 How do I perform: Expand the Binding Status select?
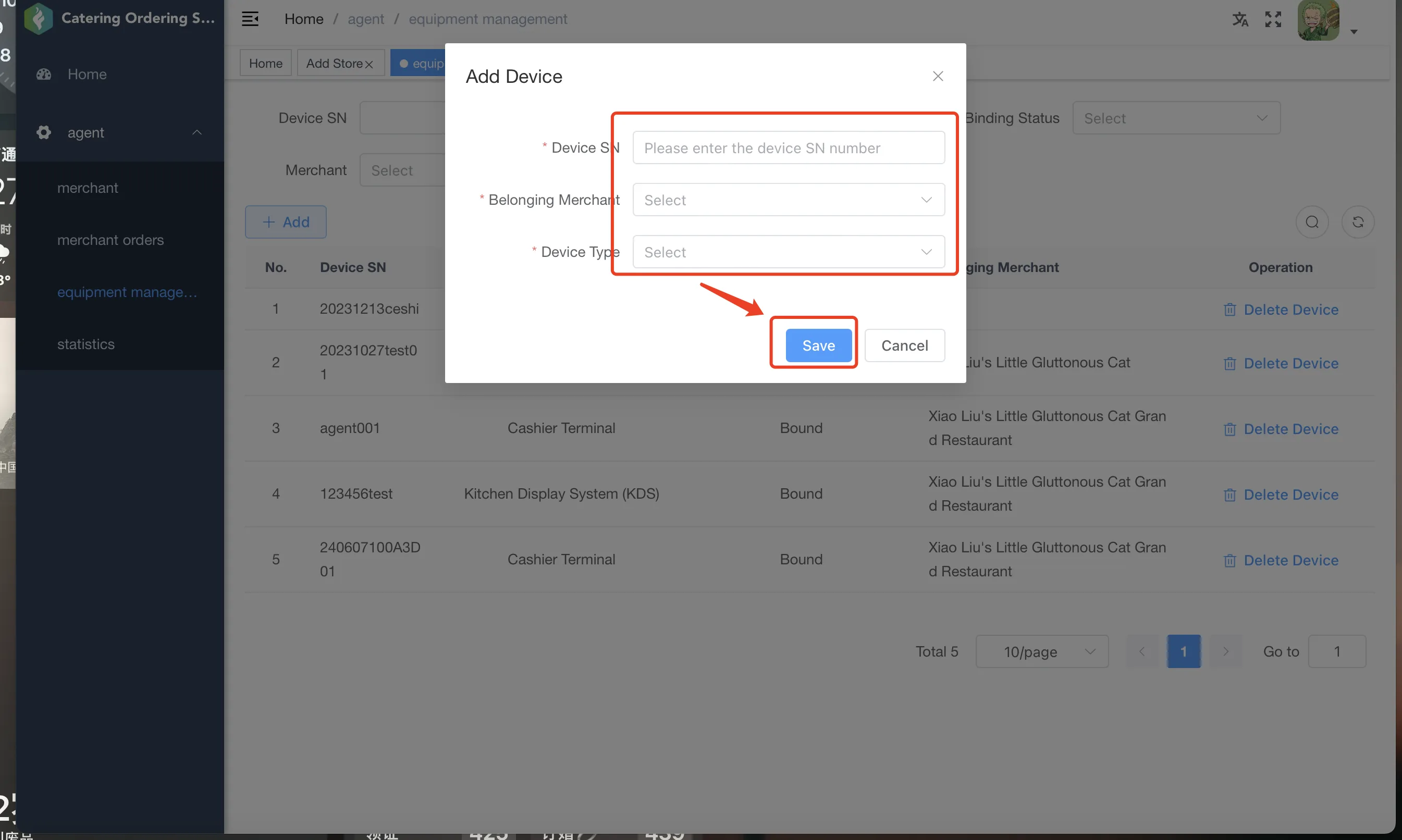point(1176,118)
